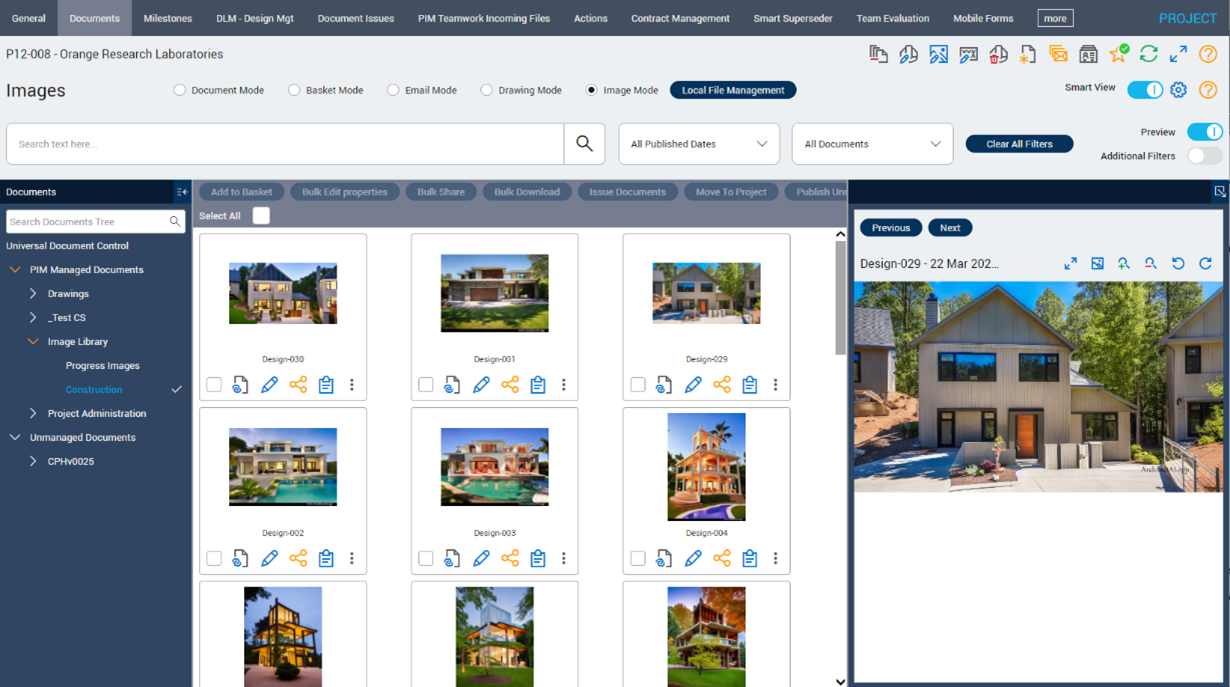Open the All Documents dropdown
Viewport: 1230px width, 687px height.
point(872,144)
